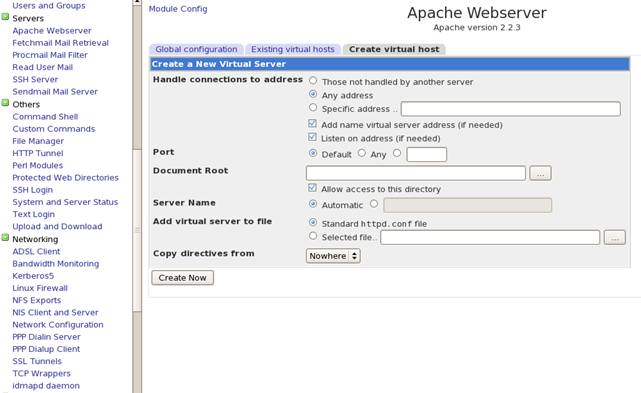Open Users and Groups link
Screen dimensions: 641x393
(49, 6)
